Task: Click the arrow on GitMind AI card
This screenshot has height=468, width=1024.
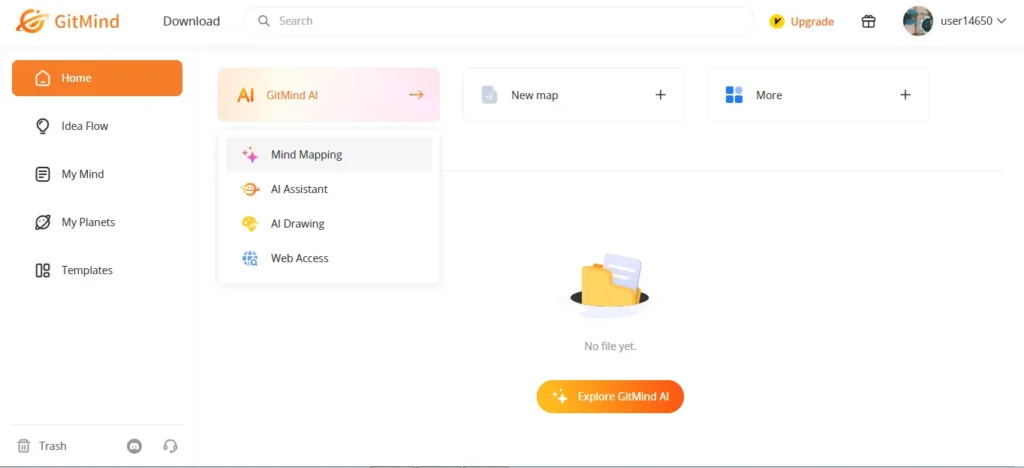Action: [416, 95]
